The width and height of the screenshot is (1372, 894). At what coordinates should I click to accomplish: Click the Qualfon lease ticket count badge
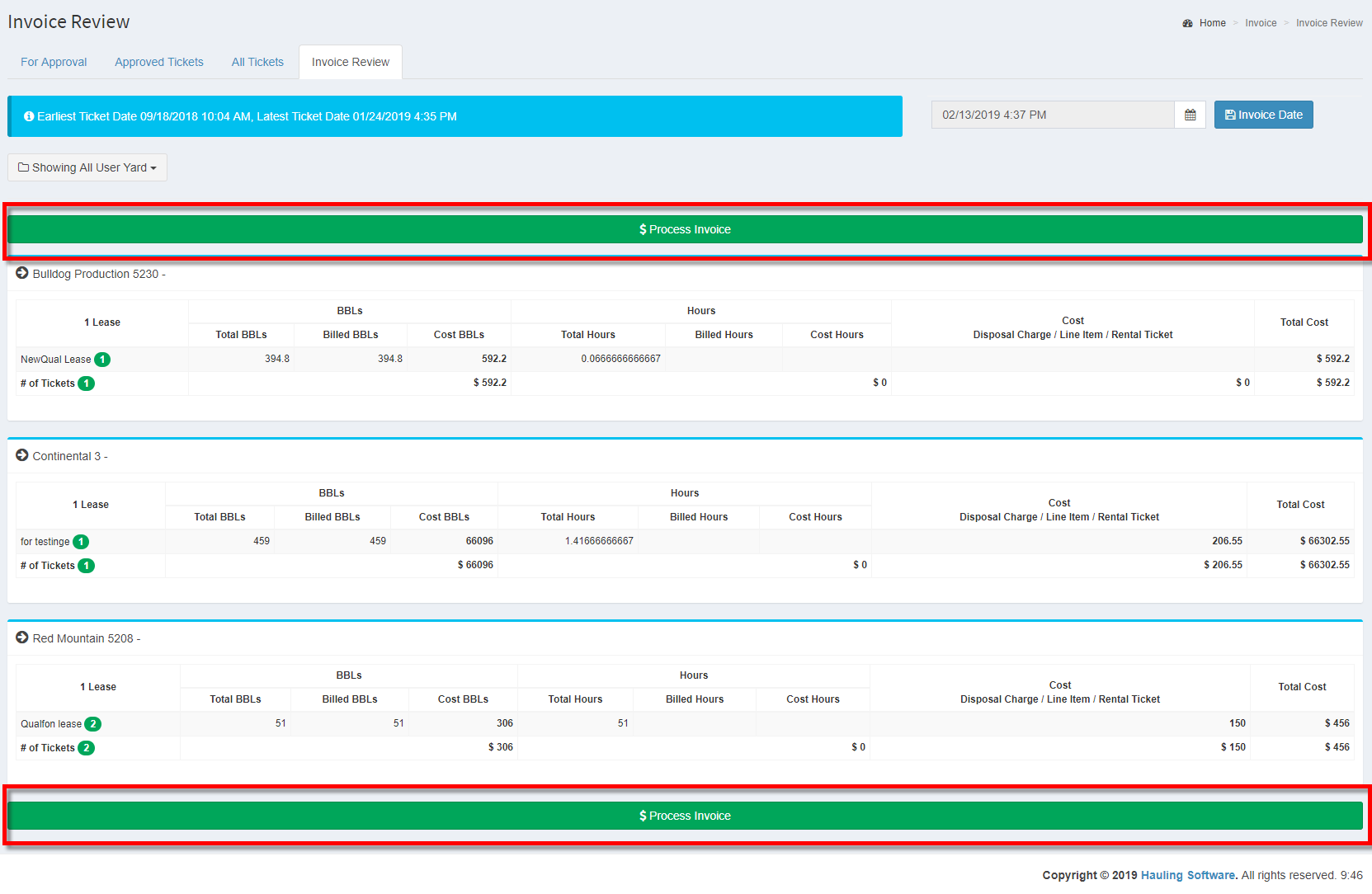[93, 724]
